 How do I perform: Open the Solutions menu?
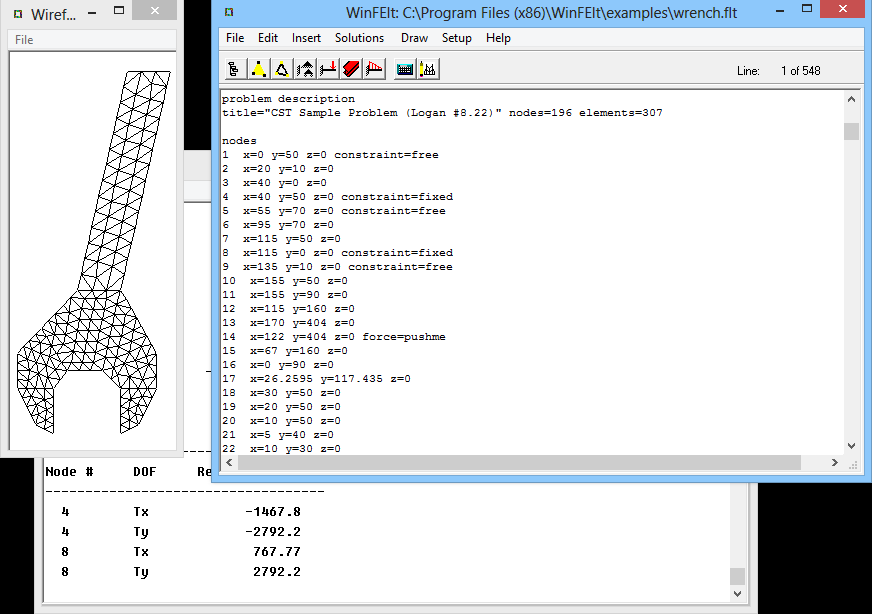coord(359,38)
